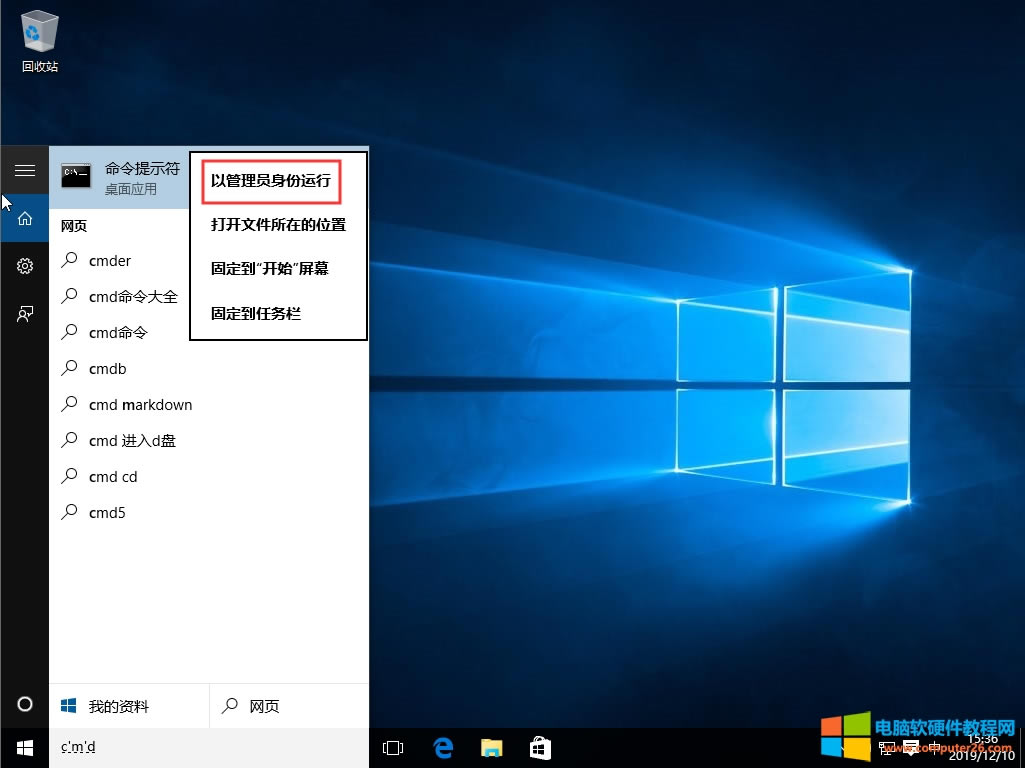Image resolution: width=1025 pixels, height=768 pixels.
Task: Select the cmd markdown web suggestion
Action: 140,405
